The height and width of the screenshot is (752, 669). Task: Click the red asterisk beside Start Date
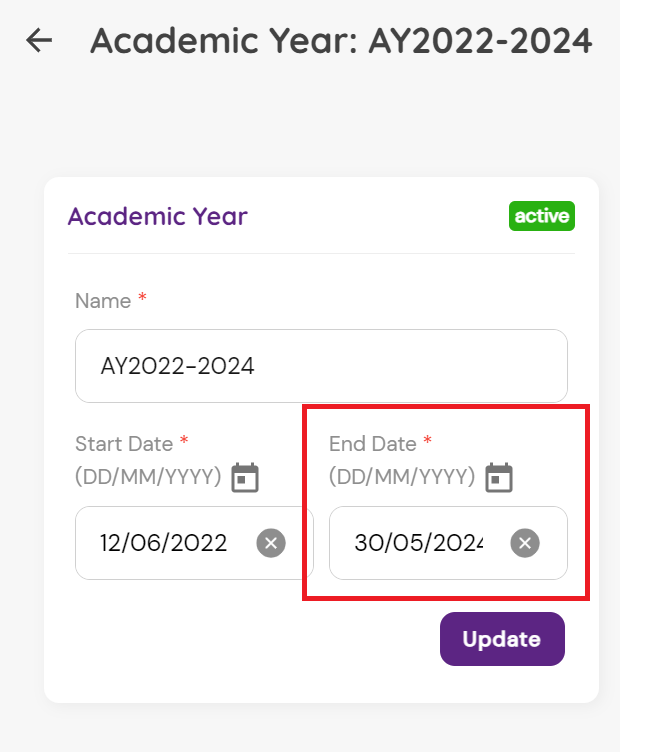[184, 442]
